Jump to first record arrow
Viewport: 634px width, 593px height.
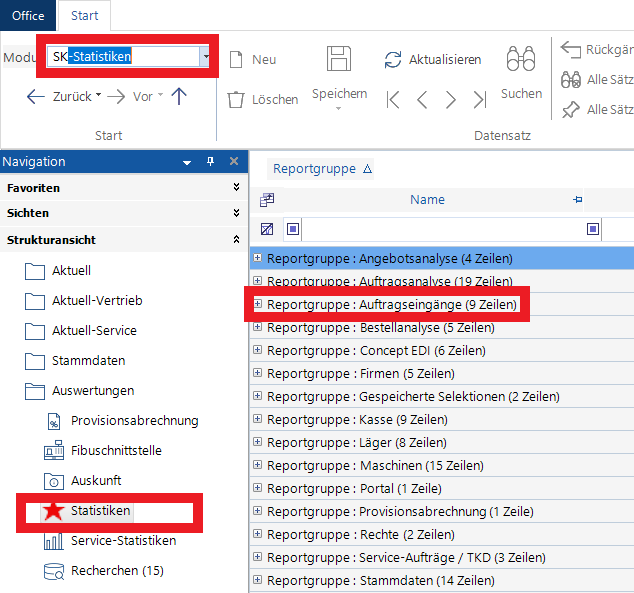coord(394,99)
